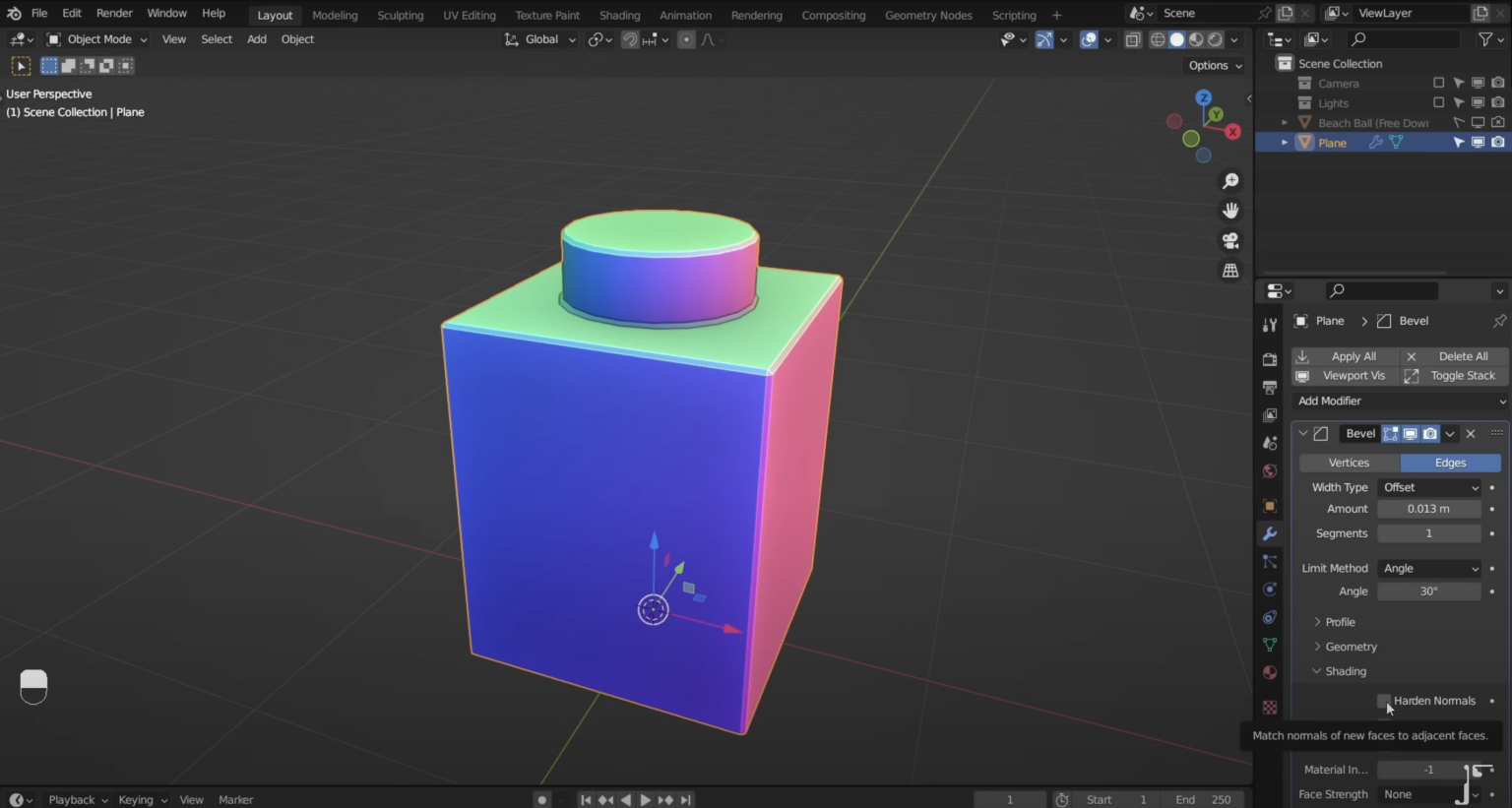1512x808 pixels.
Task: Select the Render Properties camera icon
Action: click(1269, 359)
